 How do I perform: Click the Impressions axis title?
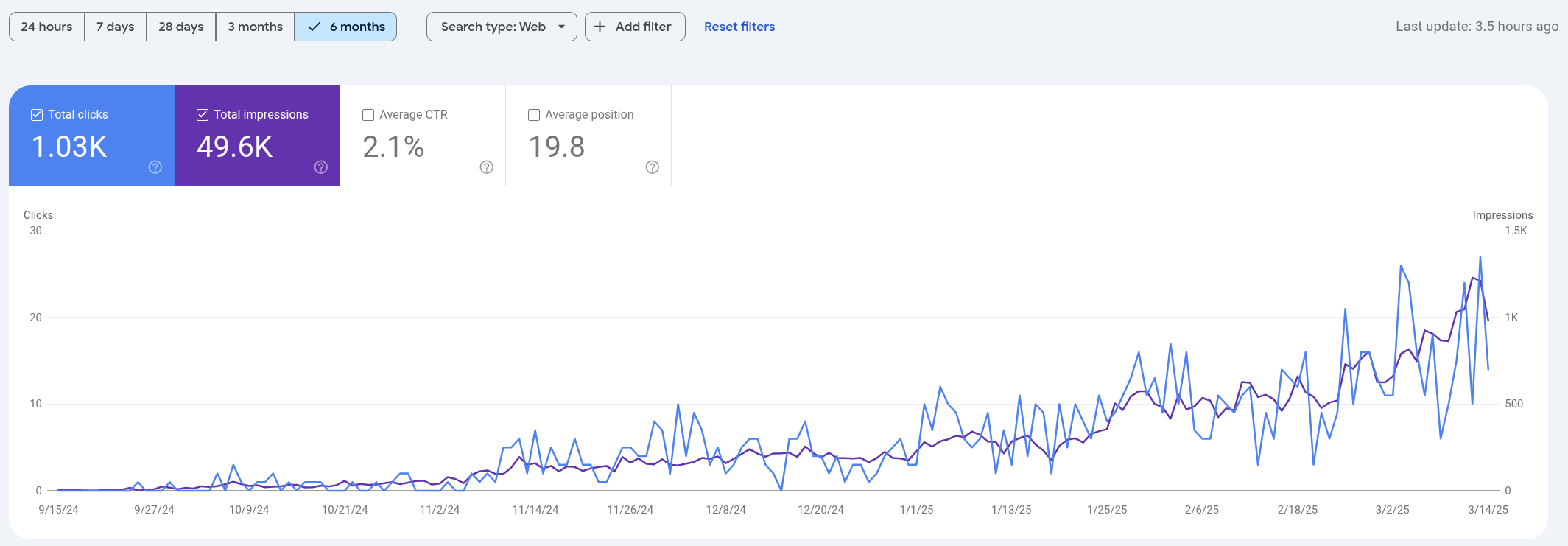[1502, 215]
